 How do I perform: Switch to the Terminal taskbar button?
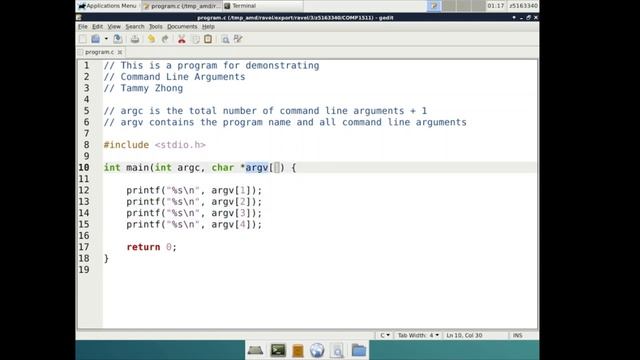click(263, 6)
